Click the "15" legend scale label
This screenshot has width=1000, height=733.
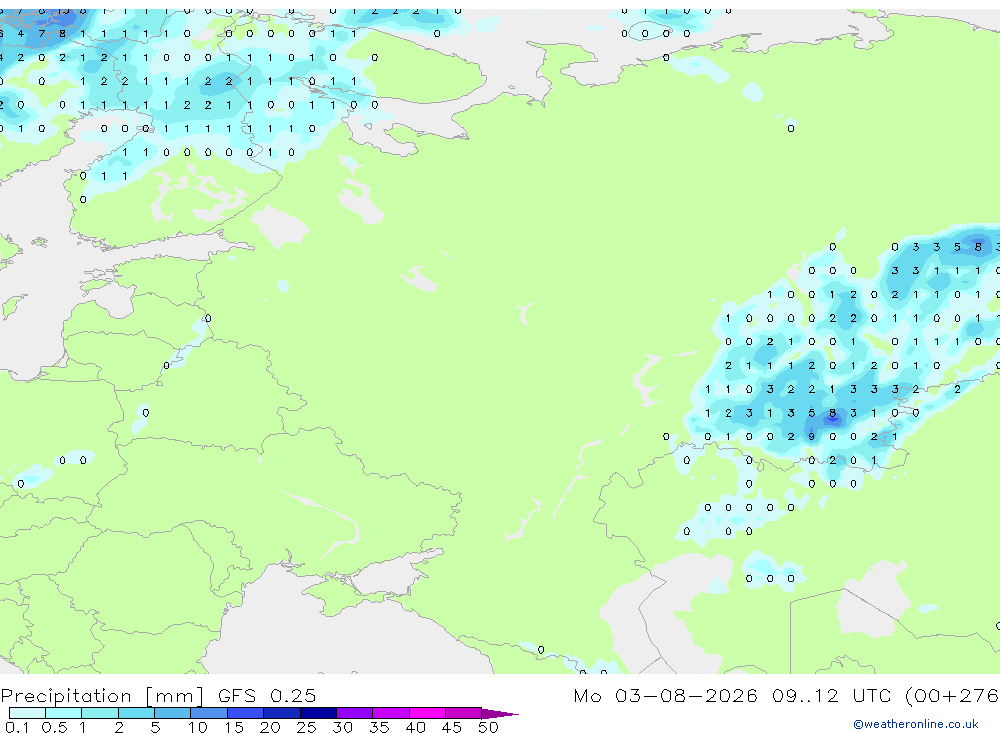coord(233,727)
